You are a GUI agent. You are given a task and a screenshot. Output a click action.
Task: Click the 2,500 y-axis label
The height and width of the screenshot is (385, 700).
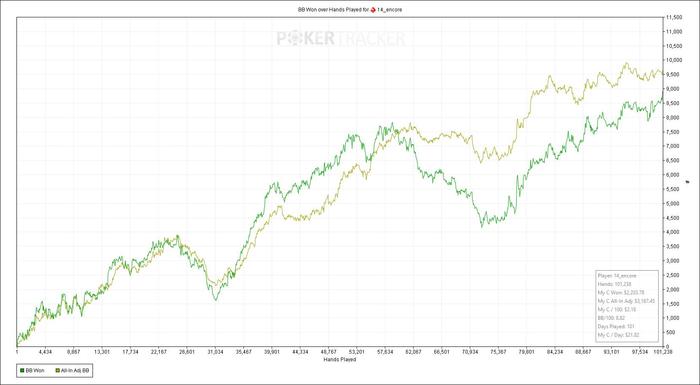pyautogui.click(x=673, y=275)
